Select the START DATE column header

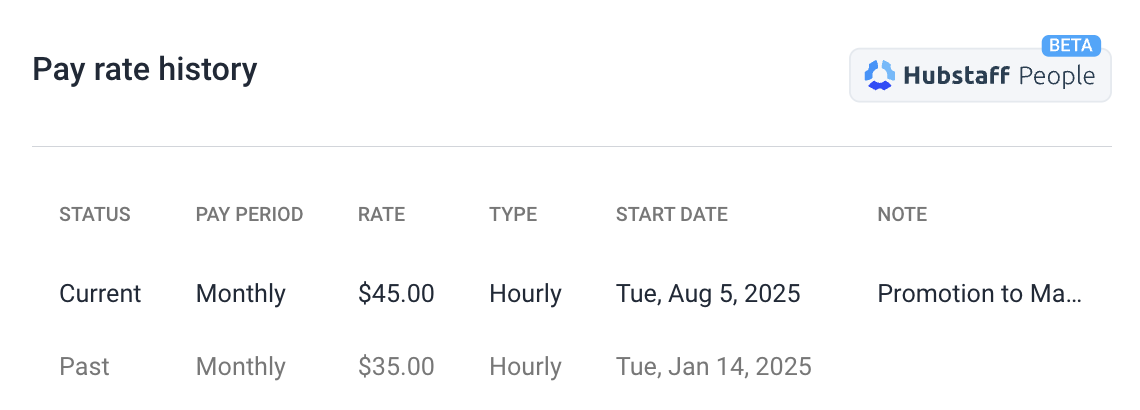672,214
